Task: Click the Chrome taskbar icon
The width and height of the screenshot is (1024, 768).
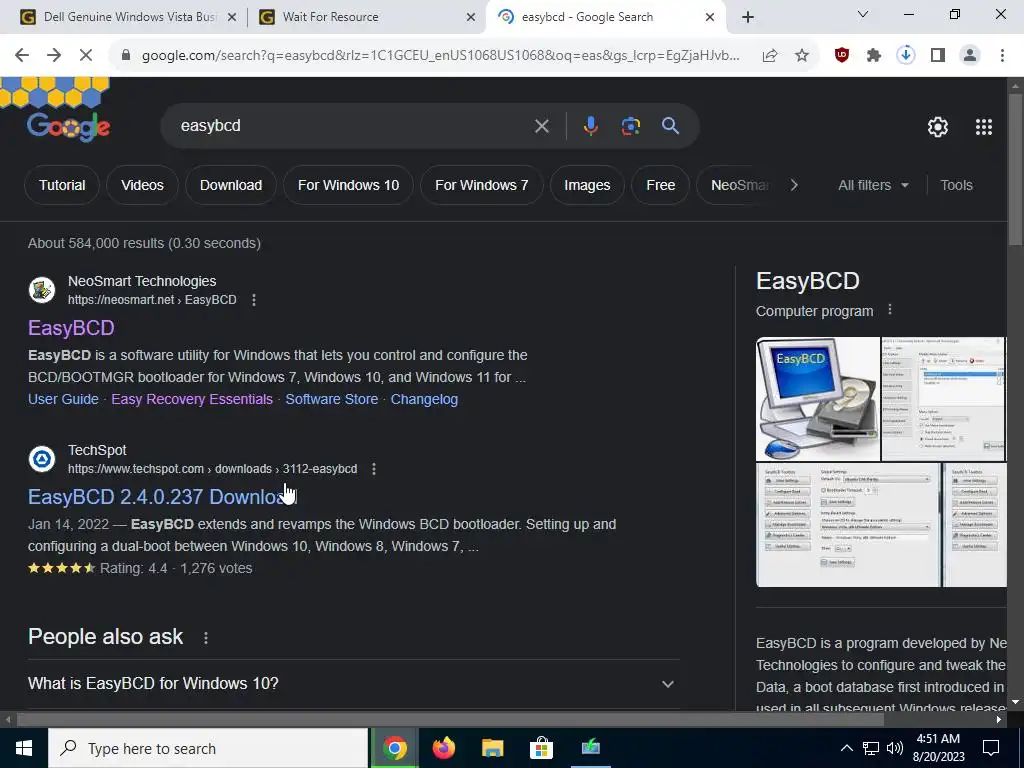Action: point(394,748)
